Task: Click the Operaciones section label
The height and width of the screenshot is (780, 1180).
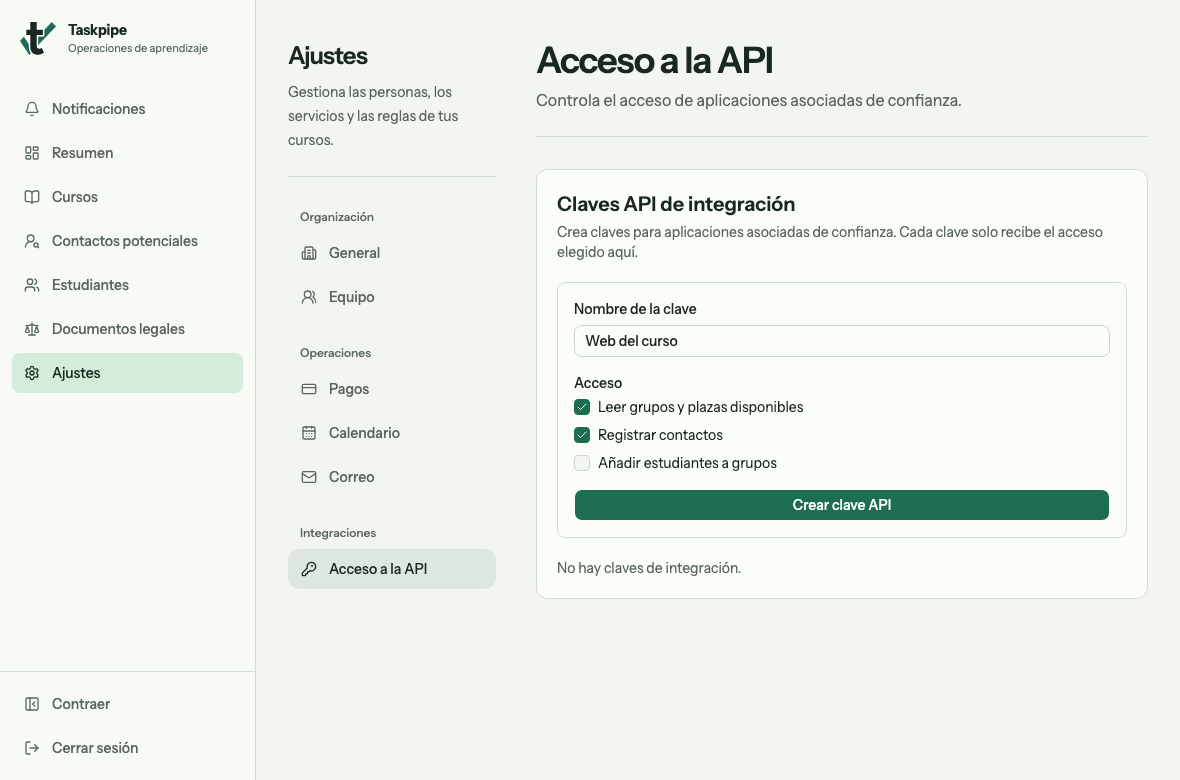Action: point(335,353)
